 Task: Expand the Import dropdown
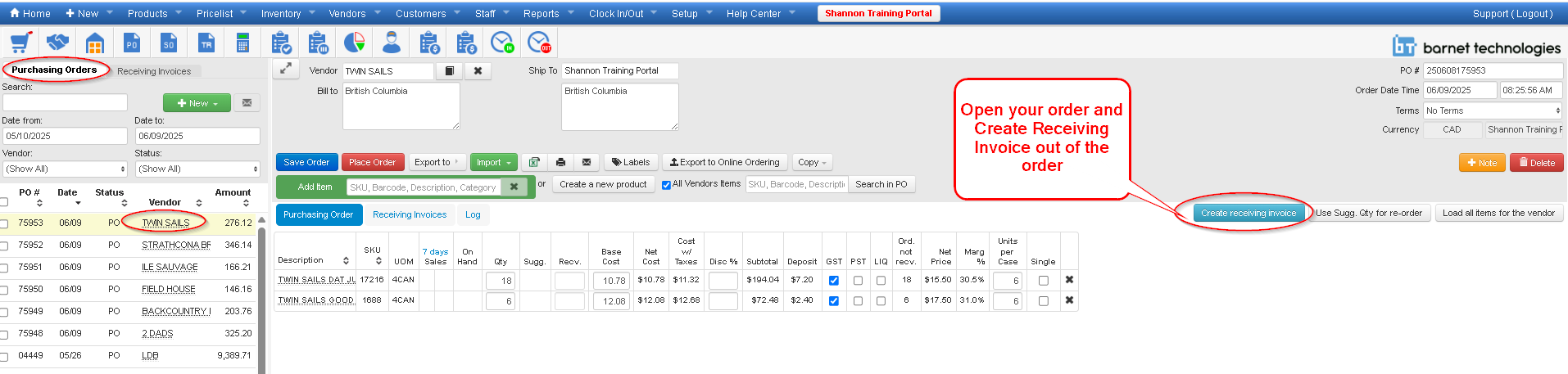point(493,162)
